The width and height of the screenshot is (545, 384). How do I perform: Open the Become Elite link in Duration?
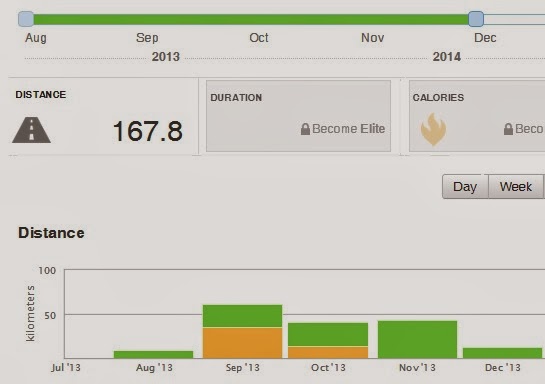point(348,129)
